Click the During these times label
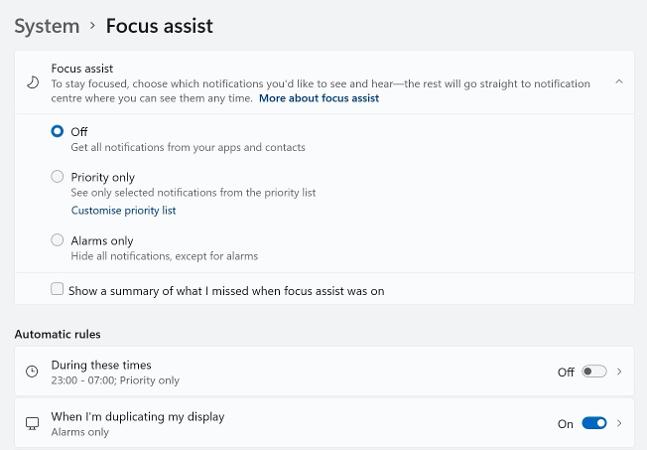647x450 pixels. click(101, 365)
